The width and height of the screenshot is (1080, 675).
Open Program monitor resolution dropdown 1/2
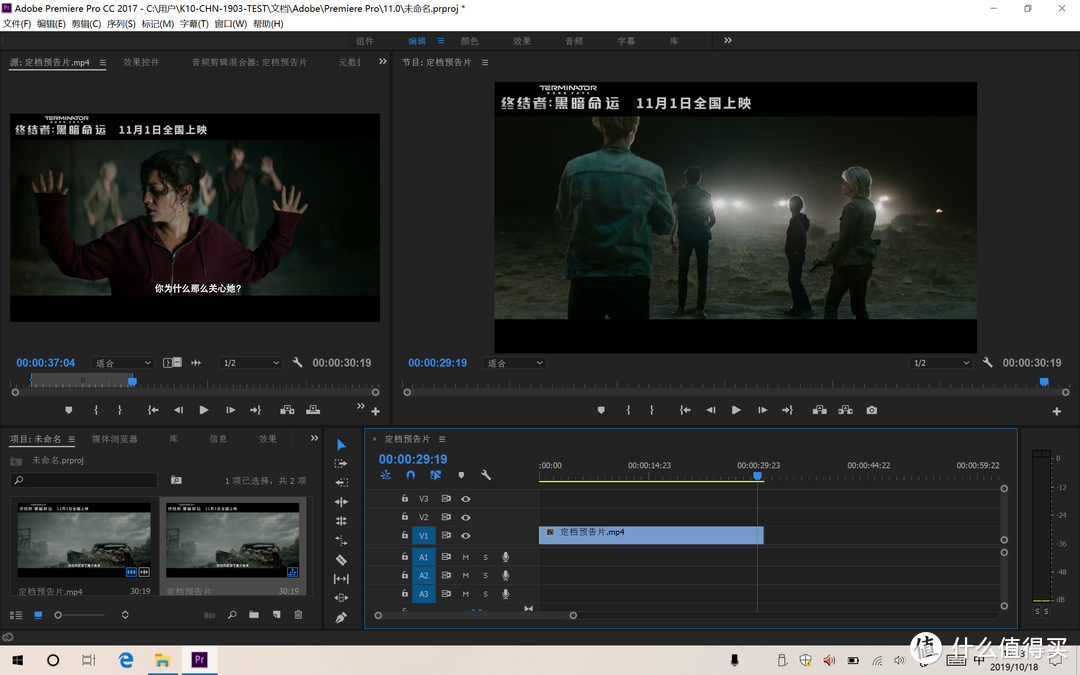(x=941, y=363)
